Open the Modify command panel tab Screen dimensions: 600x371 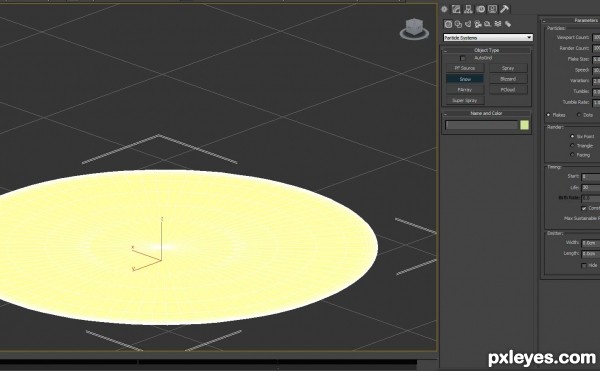[456, 9]
